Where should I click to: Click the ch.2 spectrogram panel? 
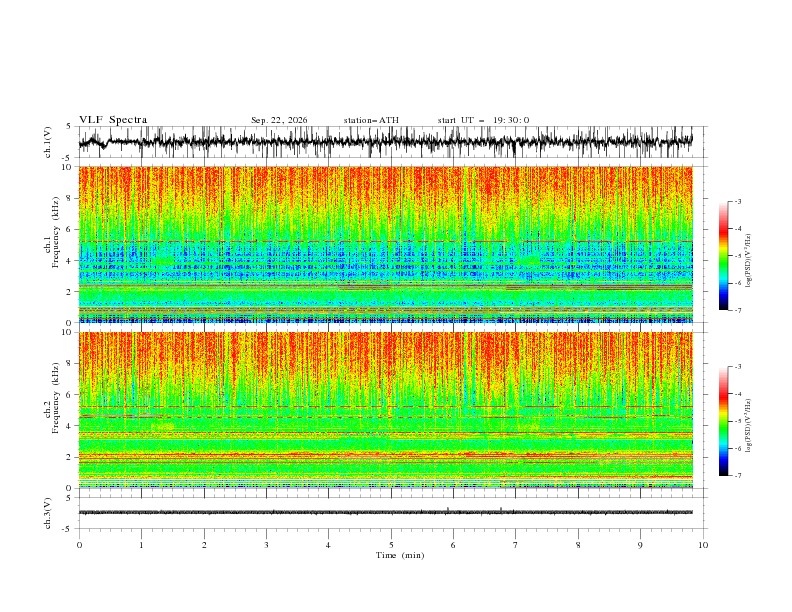pos(385,410)
